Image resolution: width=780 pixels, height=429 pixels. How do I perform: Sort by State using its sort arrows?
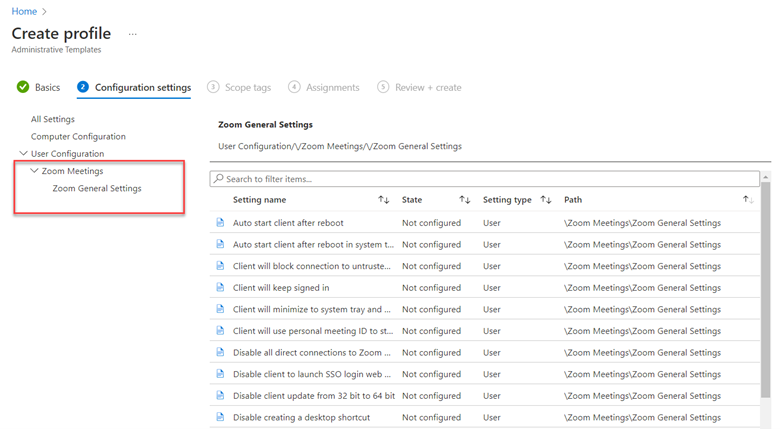[x=465, y=200]
